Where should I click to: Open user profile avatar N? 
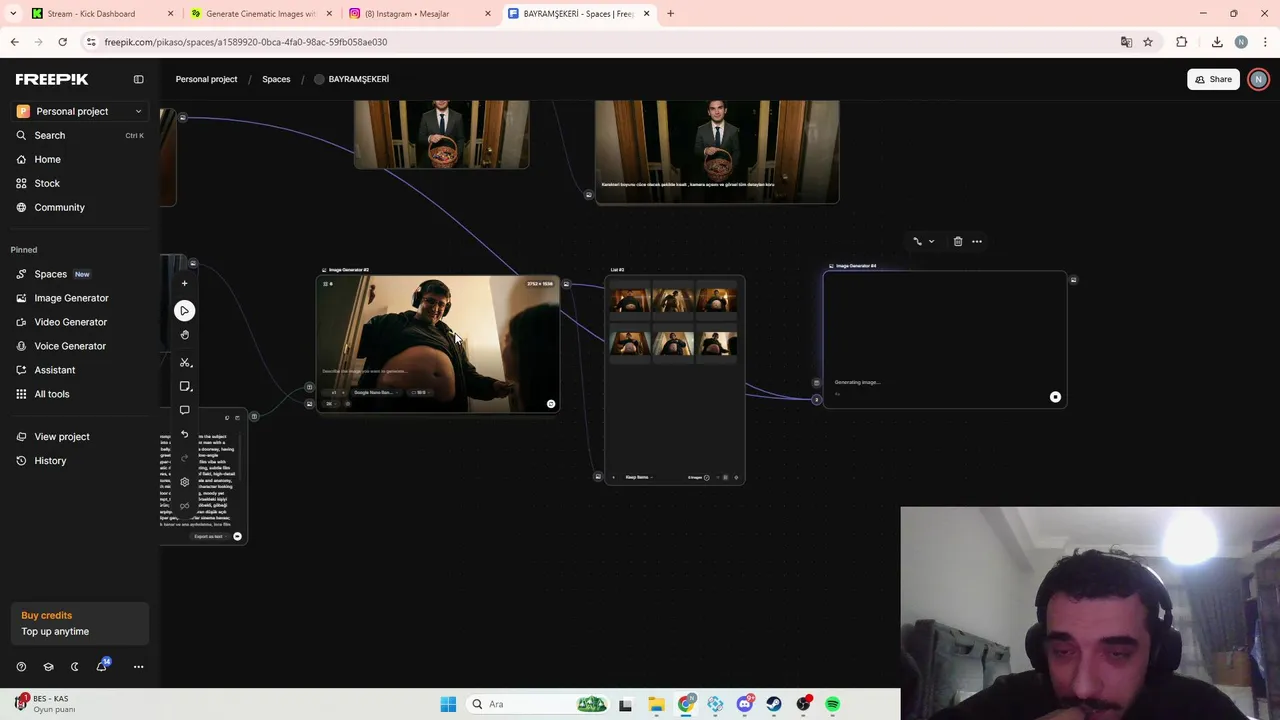tap(1259, 79)
